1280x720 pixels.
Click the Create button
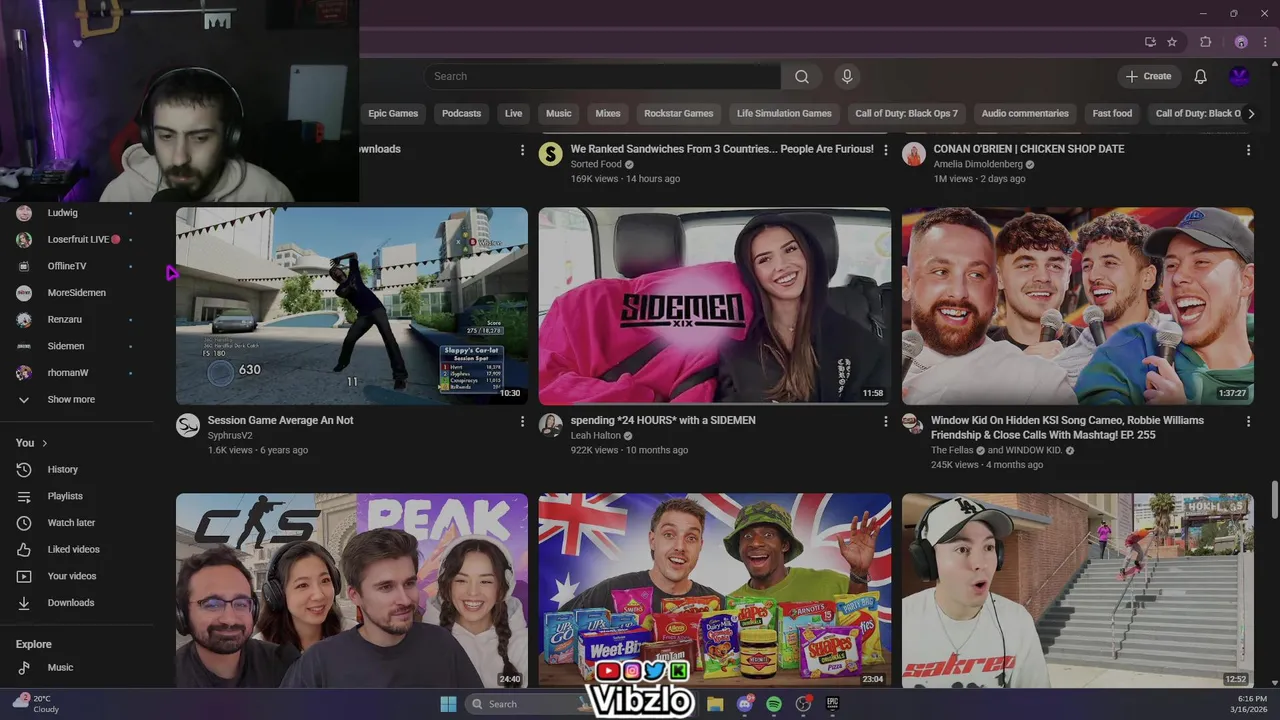[x=1148, y=77]
